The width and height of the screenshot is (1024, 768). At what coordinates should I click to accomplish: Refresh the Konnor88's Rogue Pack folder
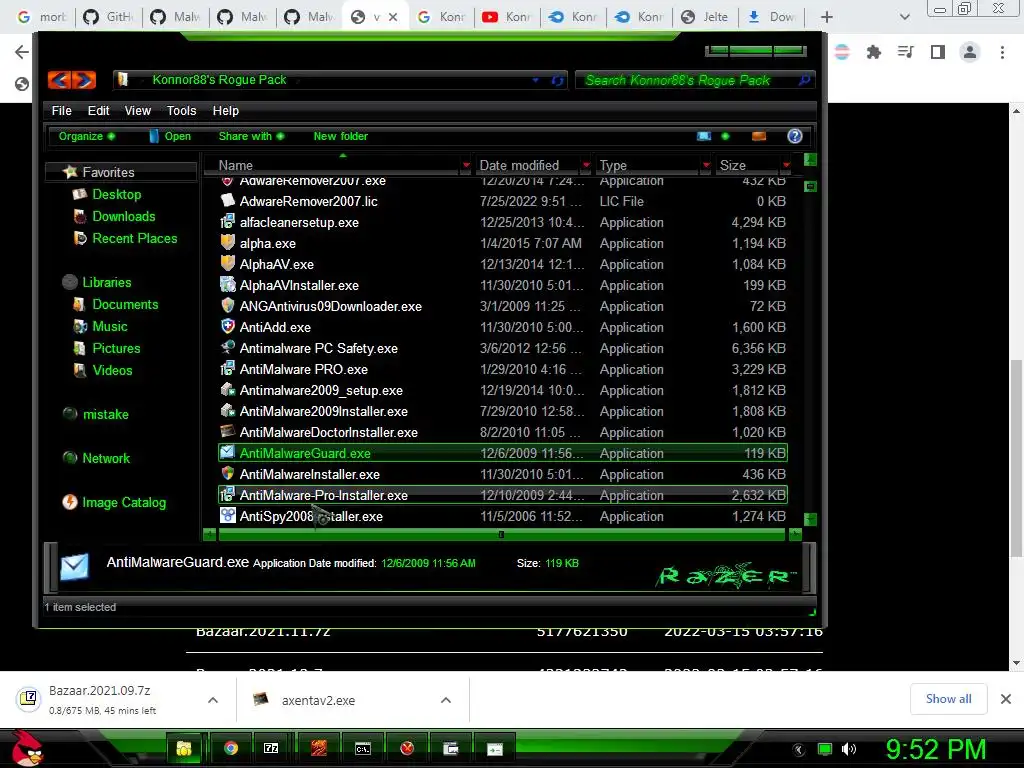558,80
